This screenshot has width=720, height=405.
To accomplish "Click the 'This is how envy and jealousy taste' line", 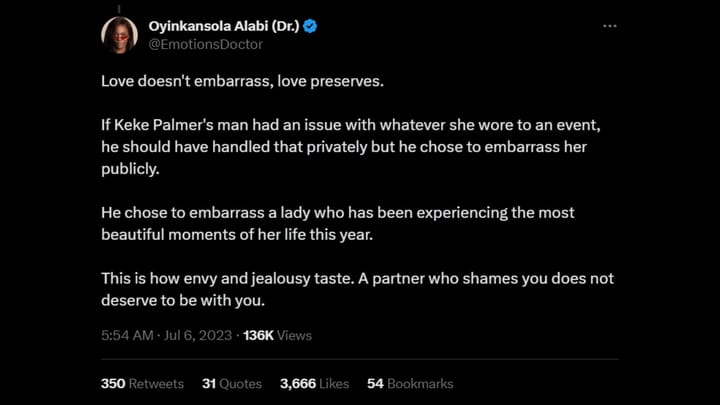I will tap(357, 278).
